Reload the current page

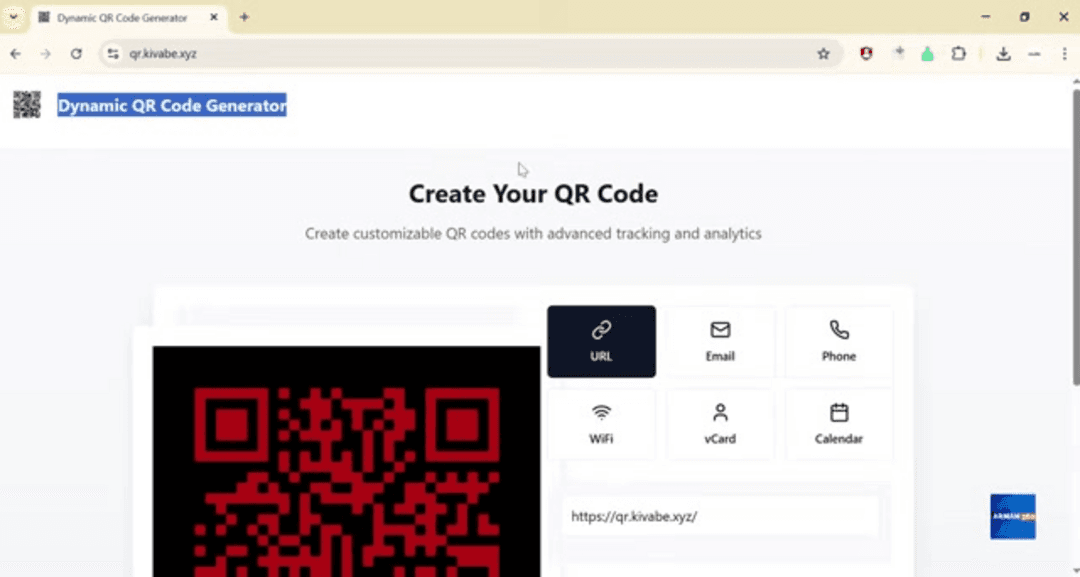(77, 54)
